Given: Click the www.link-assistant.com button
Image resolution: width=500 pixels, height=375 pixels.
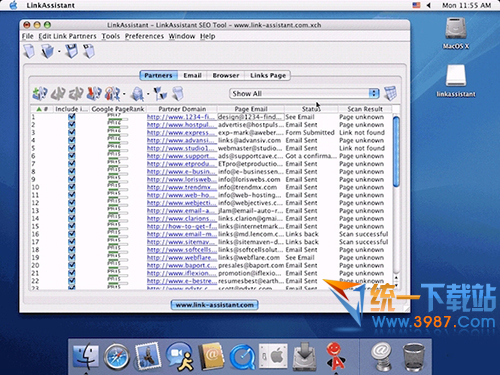Looking at the screenshot, I should tap(214, 305).
